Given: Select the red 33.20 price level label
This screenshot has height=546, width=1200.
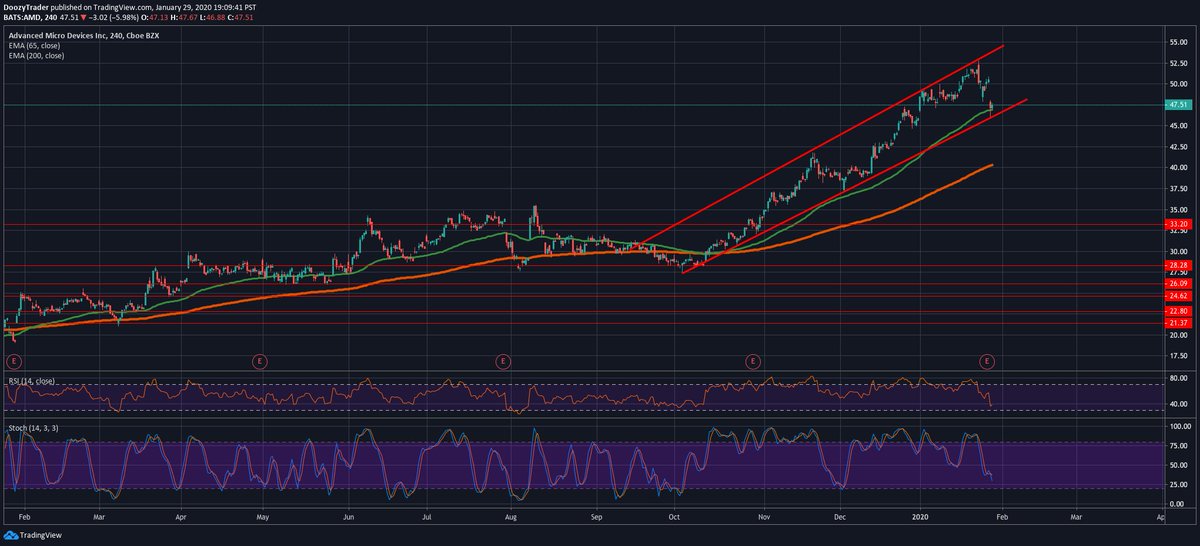Looking at the screenshot, I should pyautogui.click(x=1177, y=225).
